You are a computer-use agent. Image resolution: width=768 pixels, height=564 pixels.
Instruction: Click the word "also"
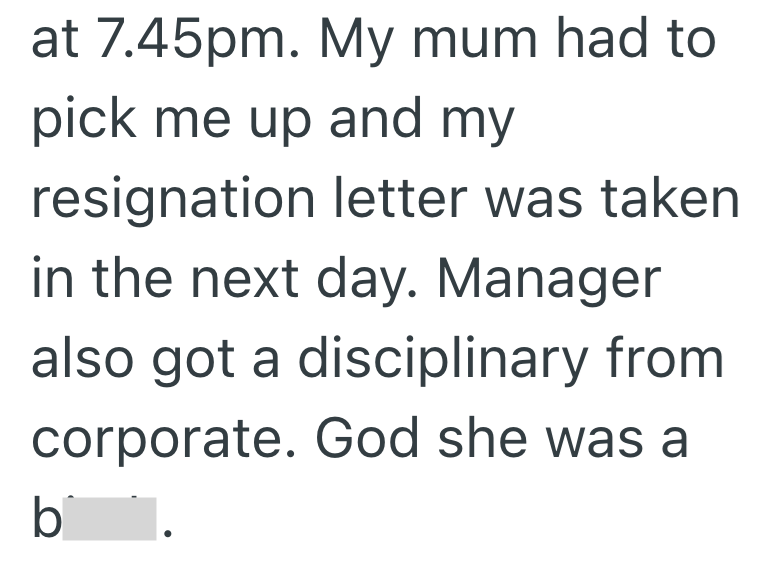pyautogui.click(x=83, y=359)
